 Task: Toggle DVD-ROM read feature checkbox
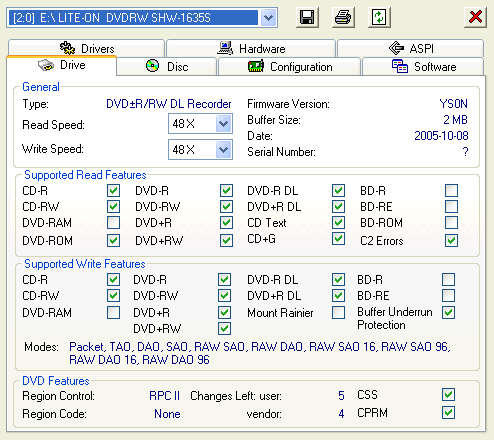pos(113,240)
